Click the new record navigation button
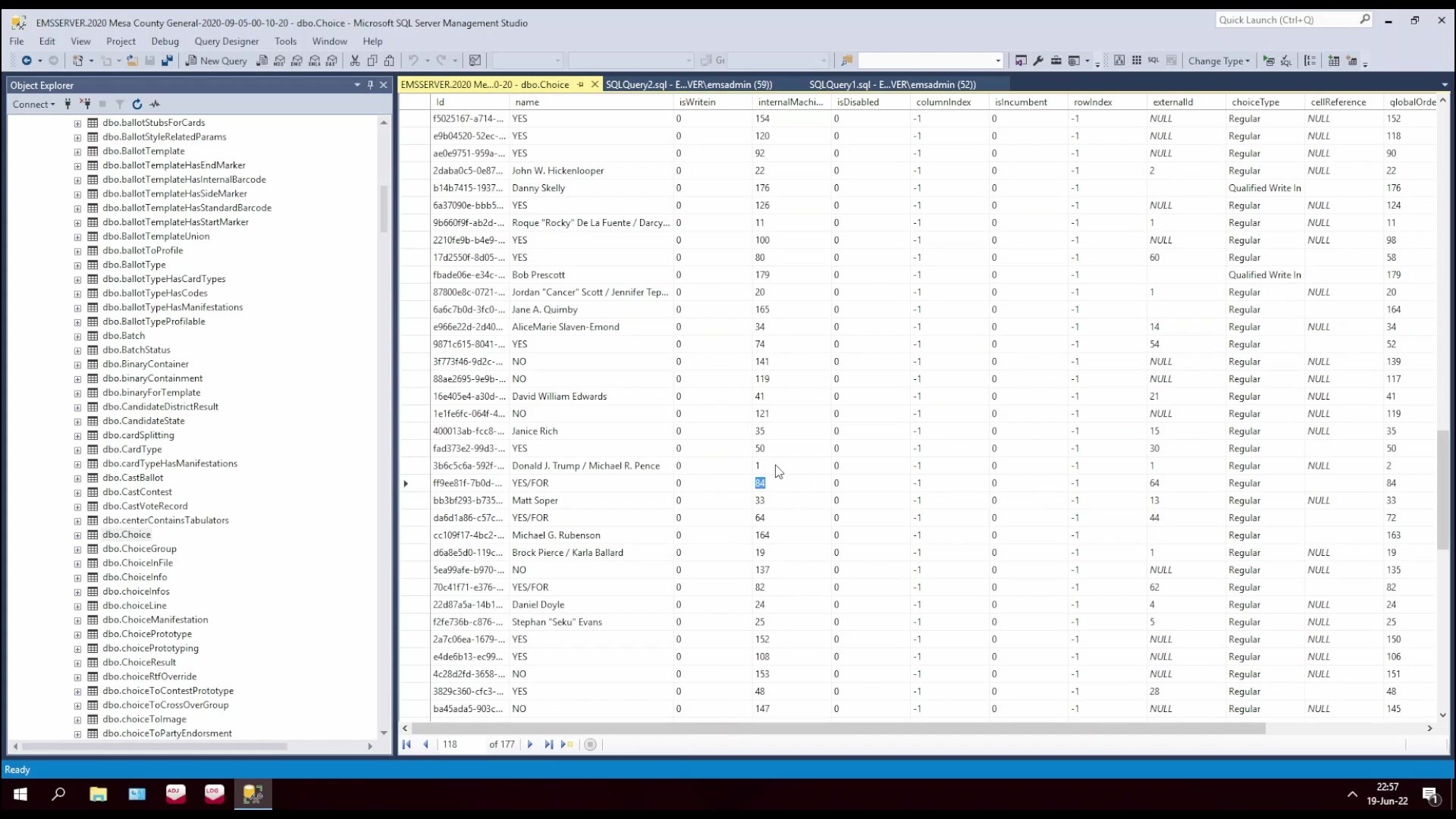The image size is (1456, 819). pos(567,745)
